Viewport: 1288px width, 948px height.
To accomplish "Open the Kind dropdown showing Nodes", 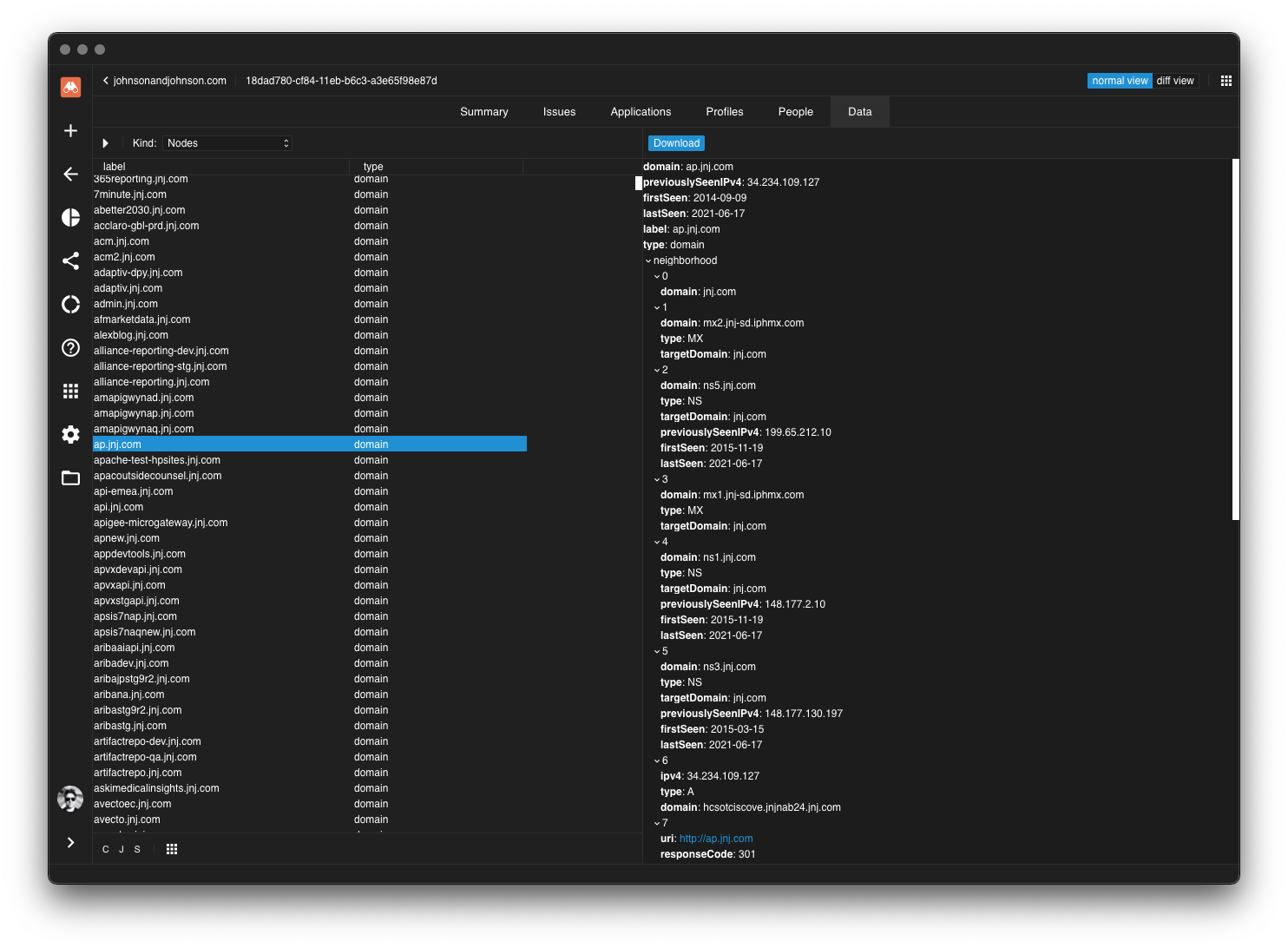I will pos(227,143).
